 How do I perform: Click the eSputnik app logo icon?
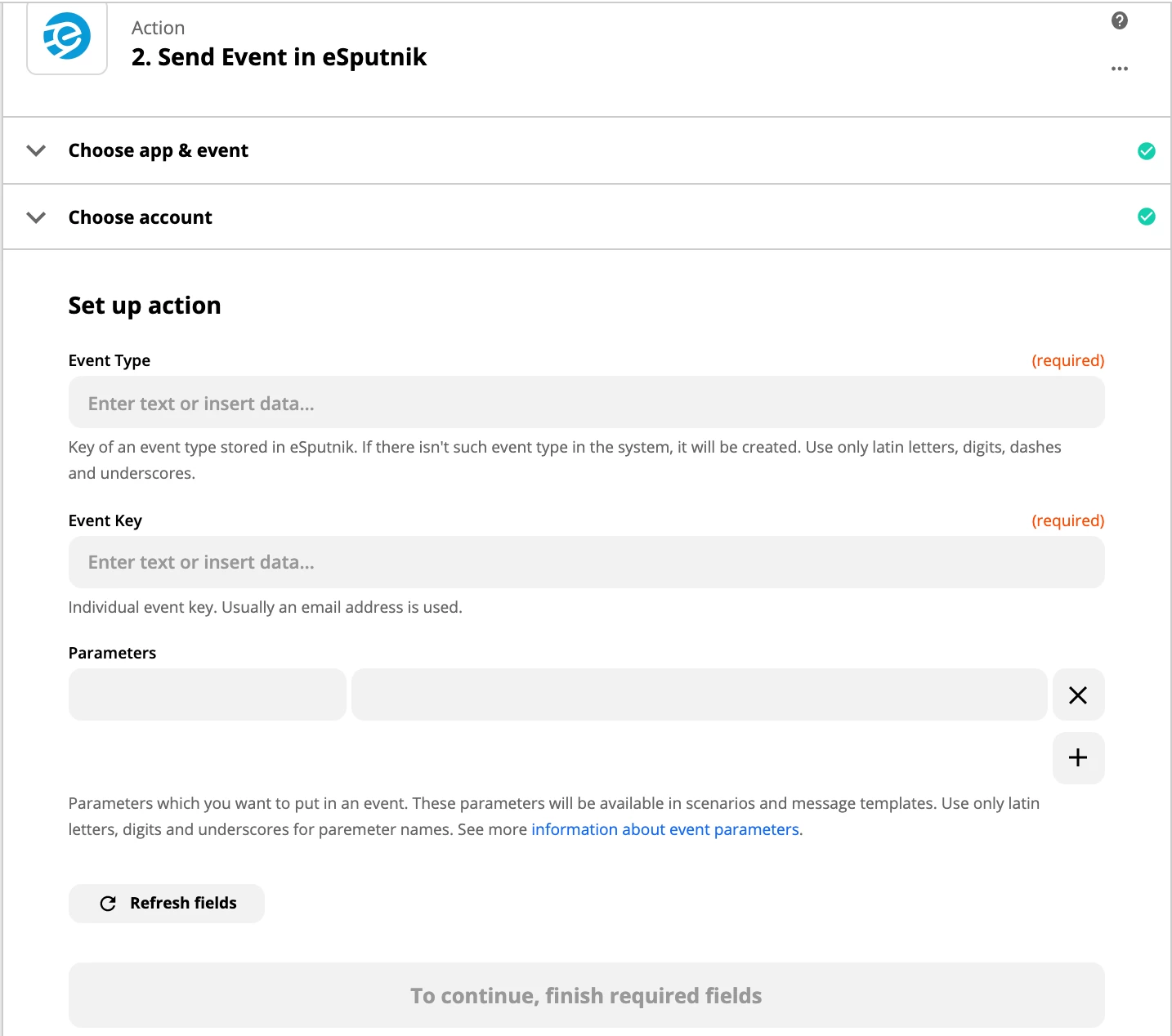(x=67, y=38)
